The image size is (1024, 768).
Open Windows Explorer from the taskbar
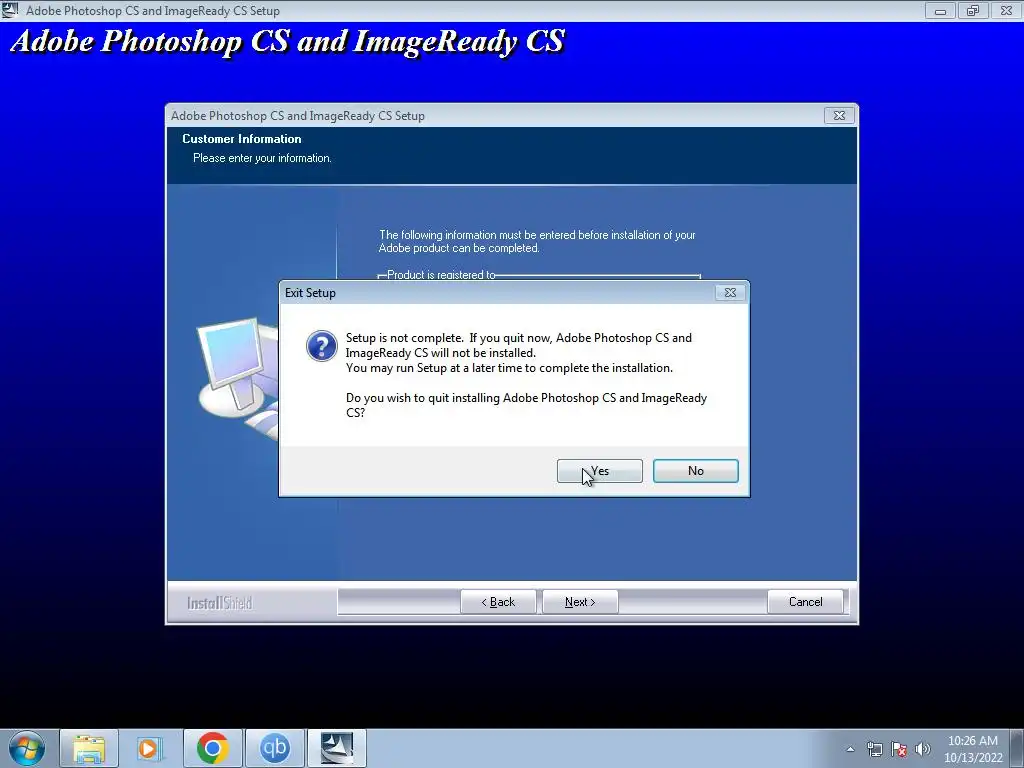pos(89,748)
